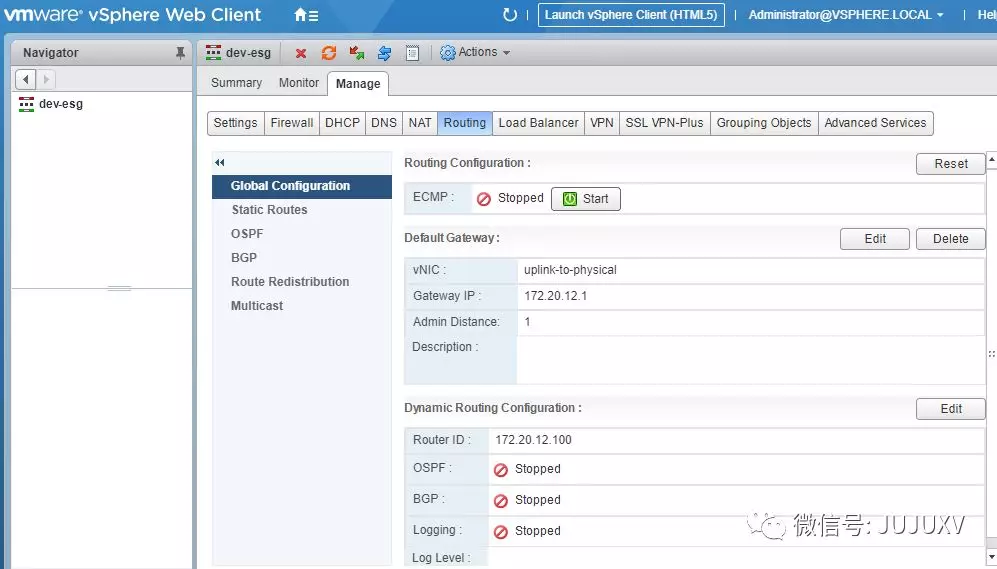Delete the Default Gateway

pyautogui.click(x=951, y=238)
